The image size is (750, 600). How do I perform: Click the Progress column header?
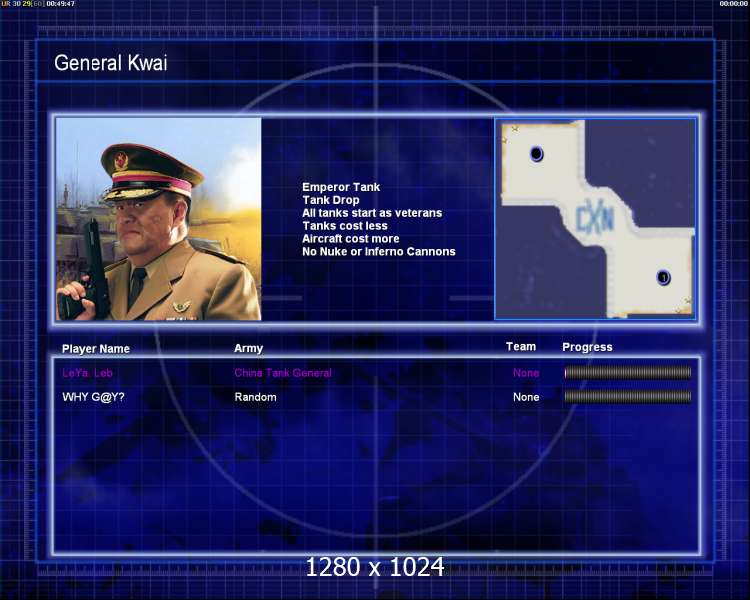(x=587, y=347)
